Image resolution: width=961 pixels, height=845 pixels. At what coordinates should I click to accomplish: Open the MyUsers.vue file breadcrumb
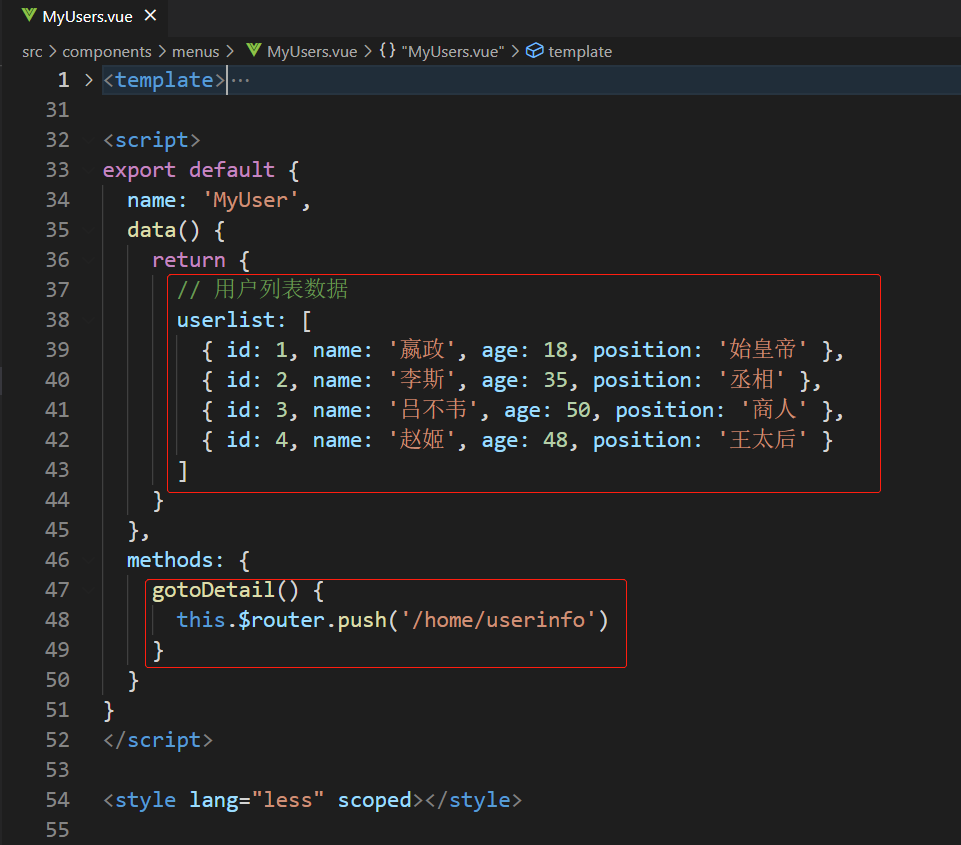tap(311, 51)
